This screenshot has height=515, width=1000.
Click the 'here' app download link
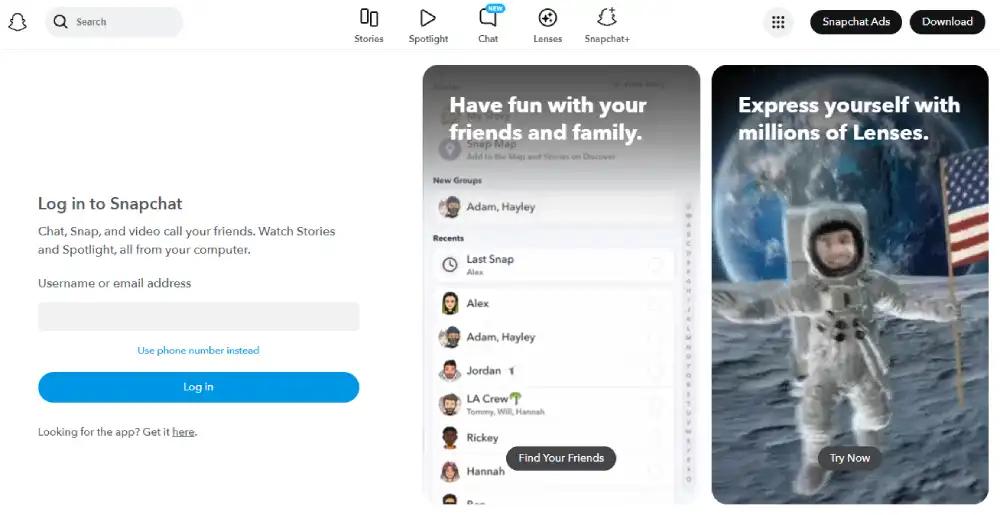pos(183,432)
